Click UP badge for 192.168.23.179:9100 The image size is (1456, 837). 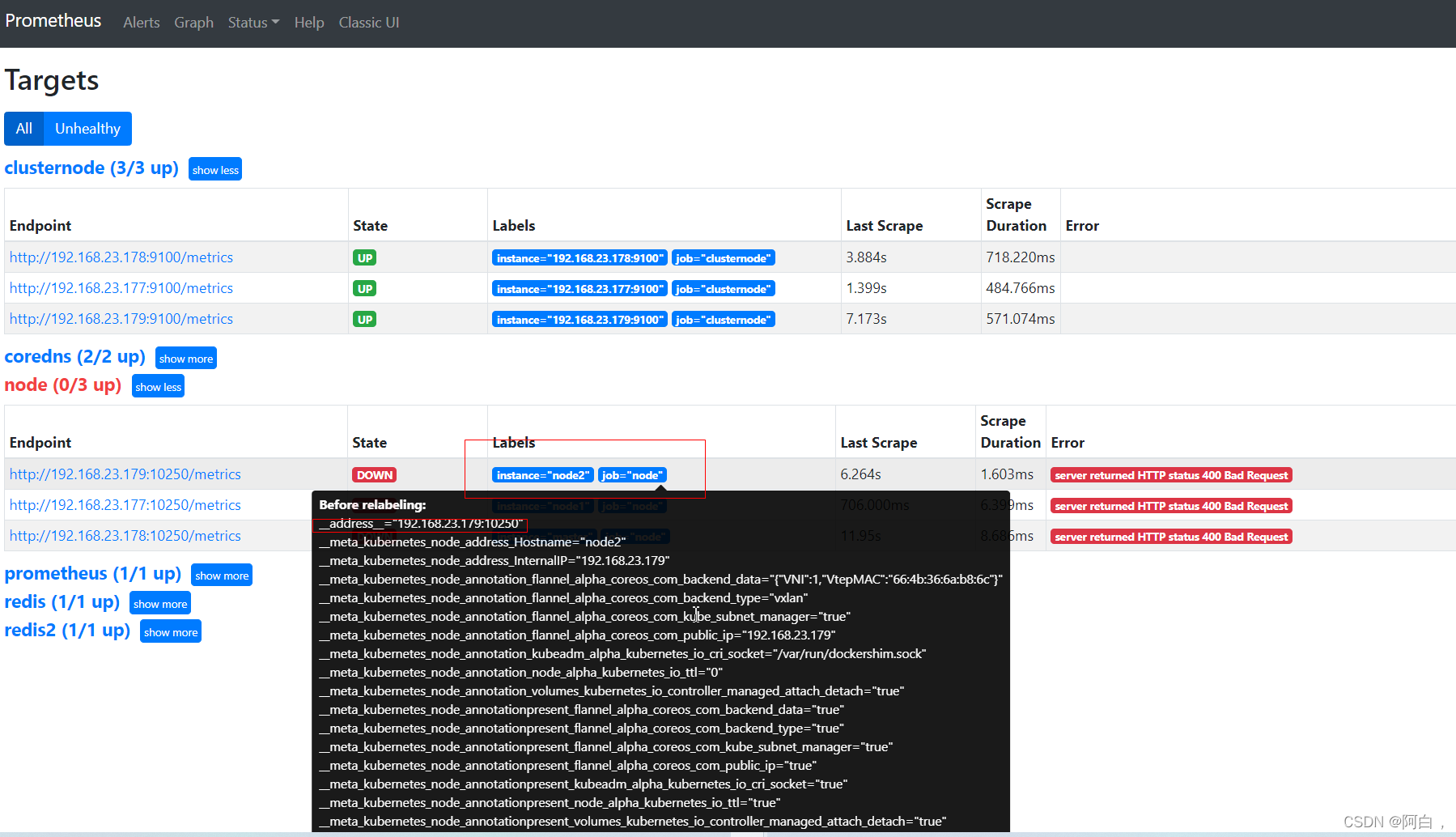(x=365, y=320)
